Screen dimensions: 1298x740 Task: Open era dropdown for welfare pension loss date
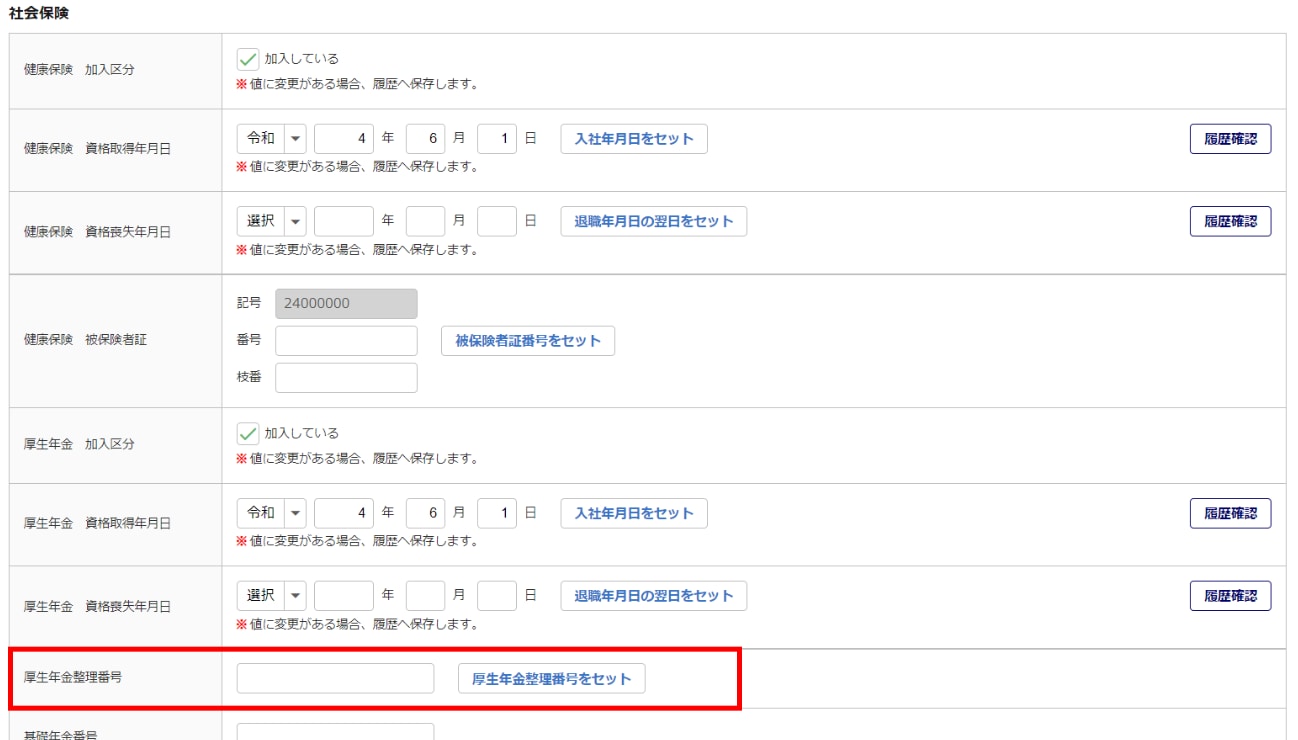coord(271,596)
